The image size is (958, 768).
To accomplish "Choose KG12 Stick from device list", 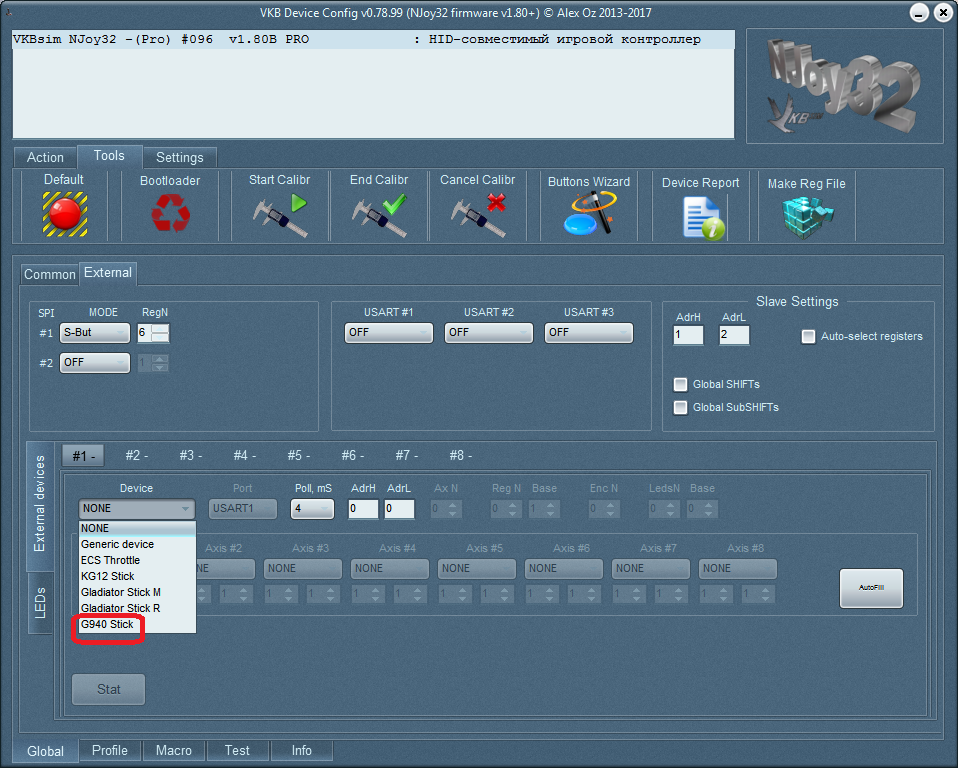I will coord(137,576).
